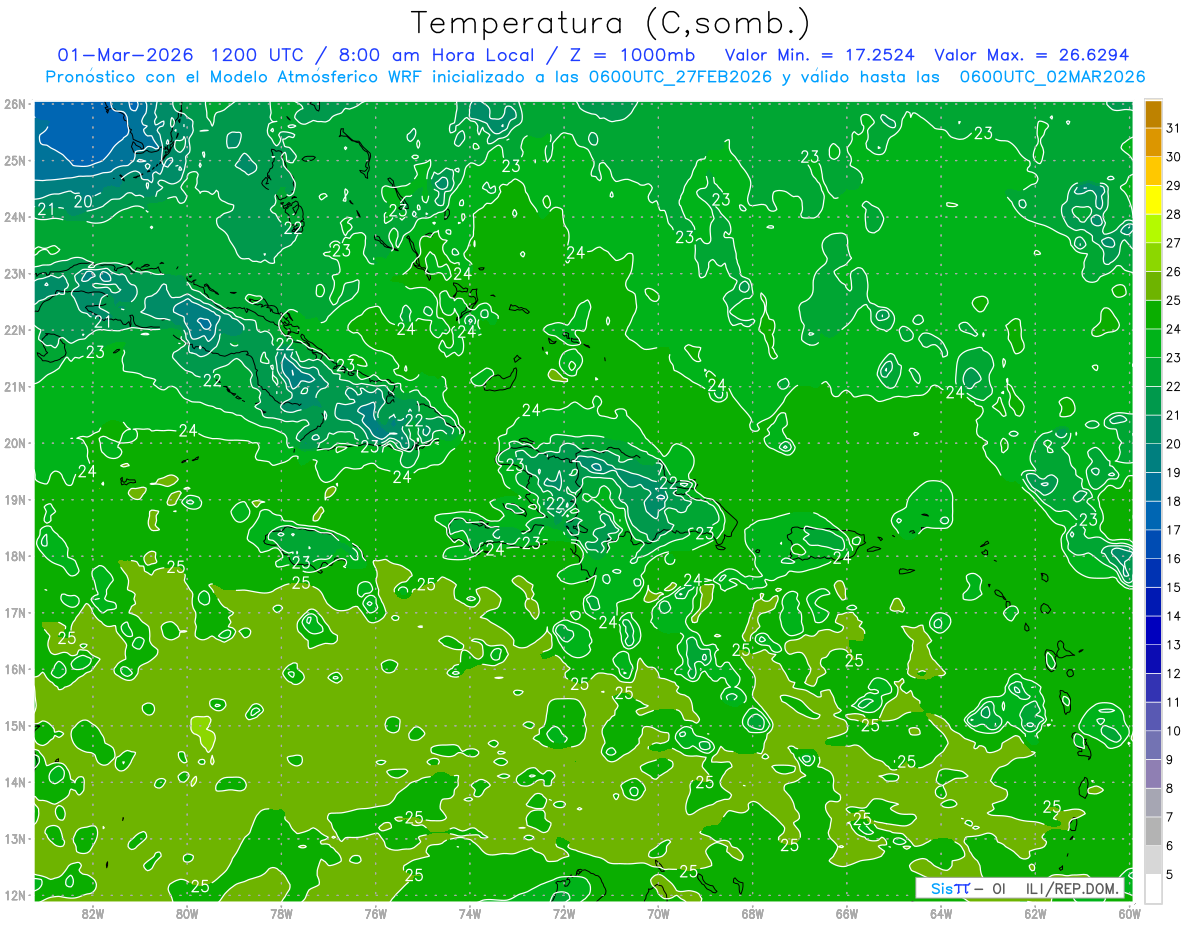Click the colorbar label 10
Screen dimensions: 1200x927
[1172, 731]
